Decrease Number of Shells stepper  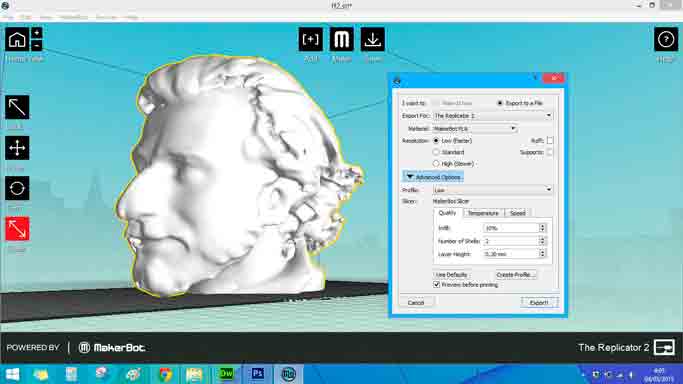tap(542, 243)
